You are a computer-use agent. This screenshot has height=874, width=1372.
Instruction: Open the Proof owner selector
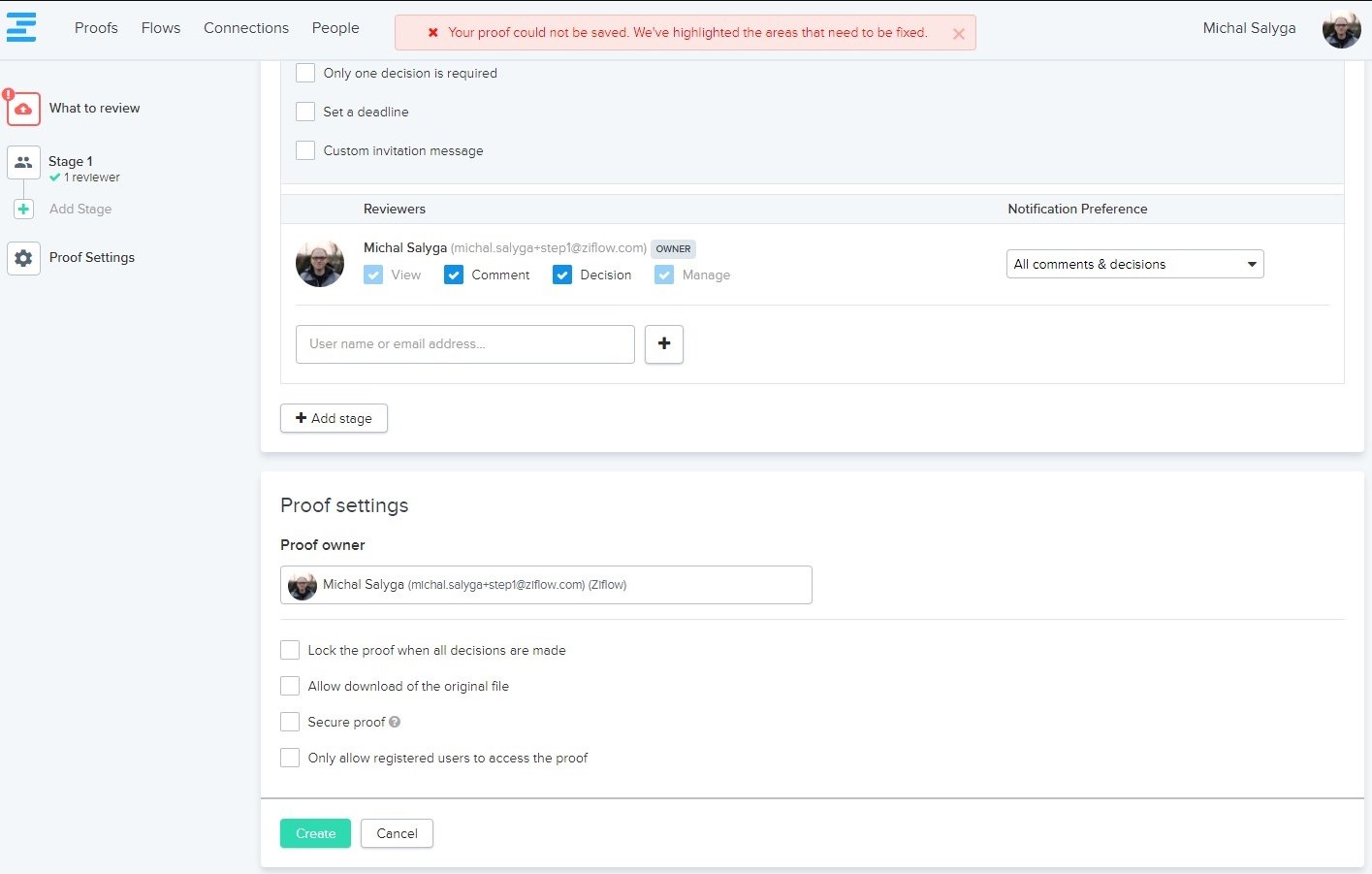[x=546, y=585]
